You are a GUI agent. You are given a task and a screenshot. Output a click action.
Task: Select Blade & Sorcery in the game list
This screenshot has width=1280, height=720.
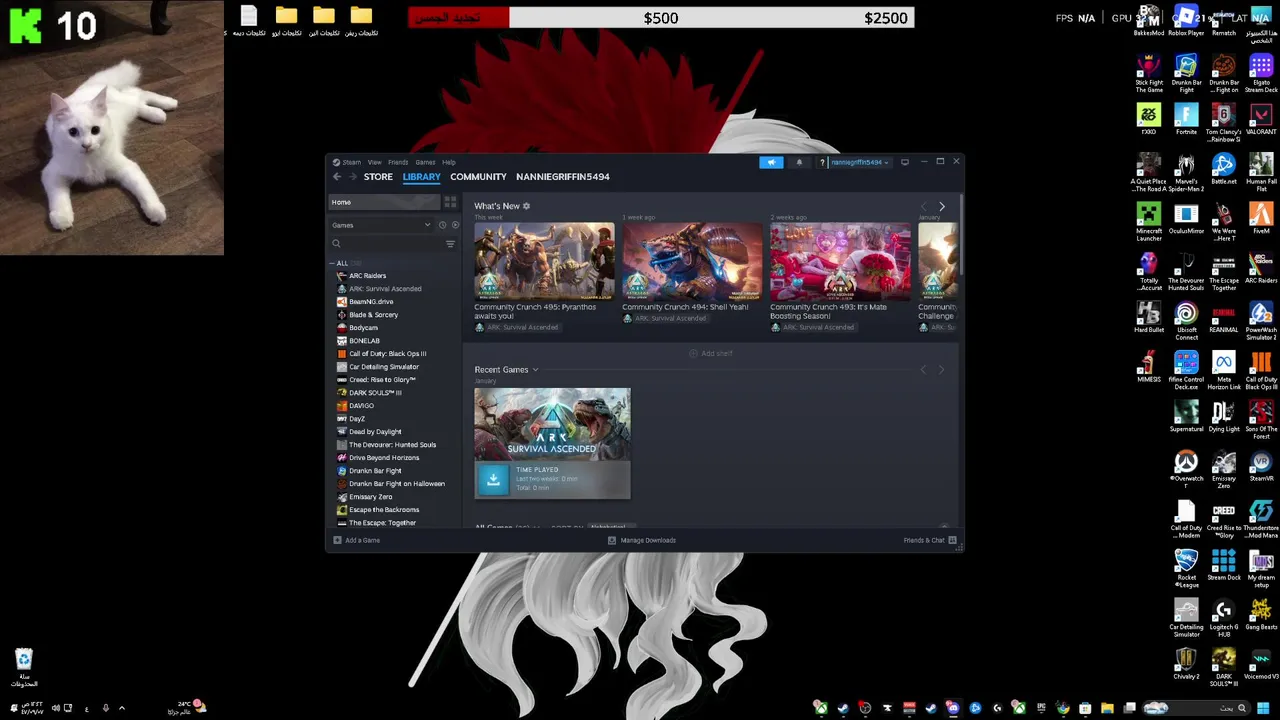[373, 315]
